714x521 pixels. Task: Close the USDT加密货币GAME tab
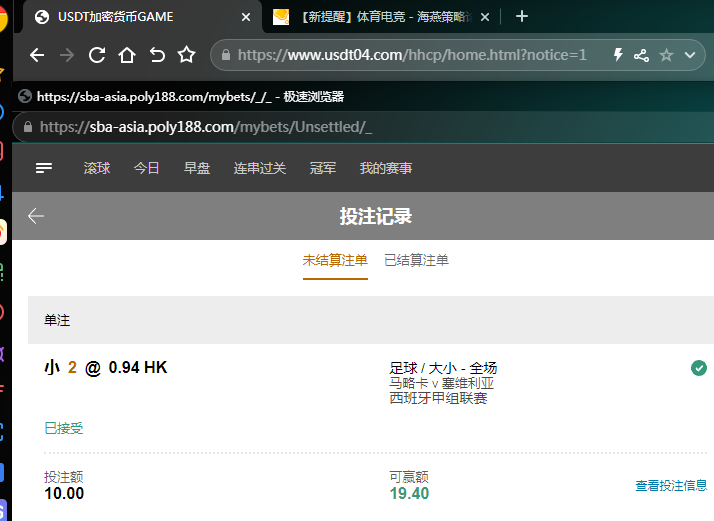click(247, 16)
